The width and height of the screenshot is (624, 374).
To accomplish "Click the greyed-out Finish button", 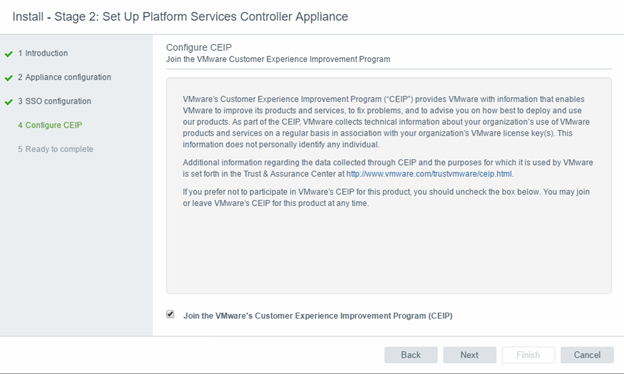I will 528,355.
